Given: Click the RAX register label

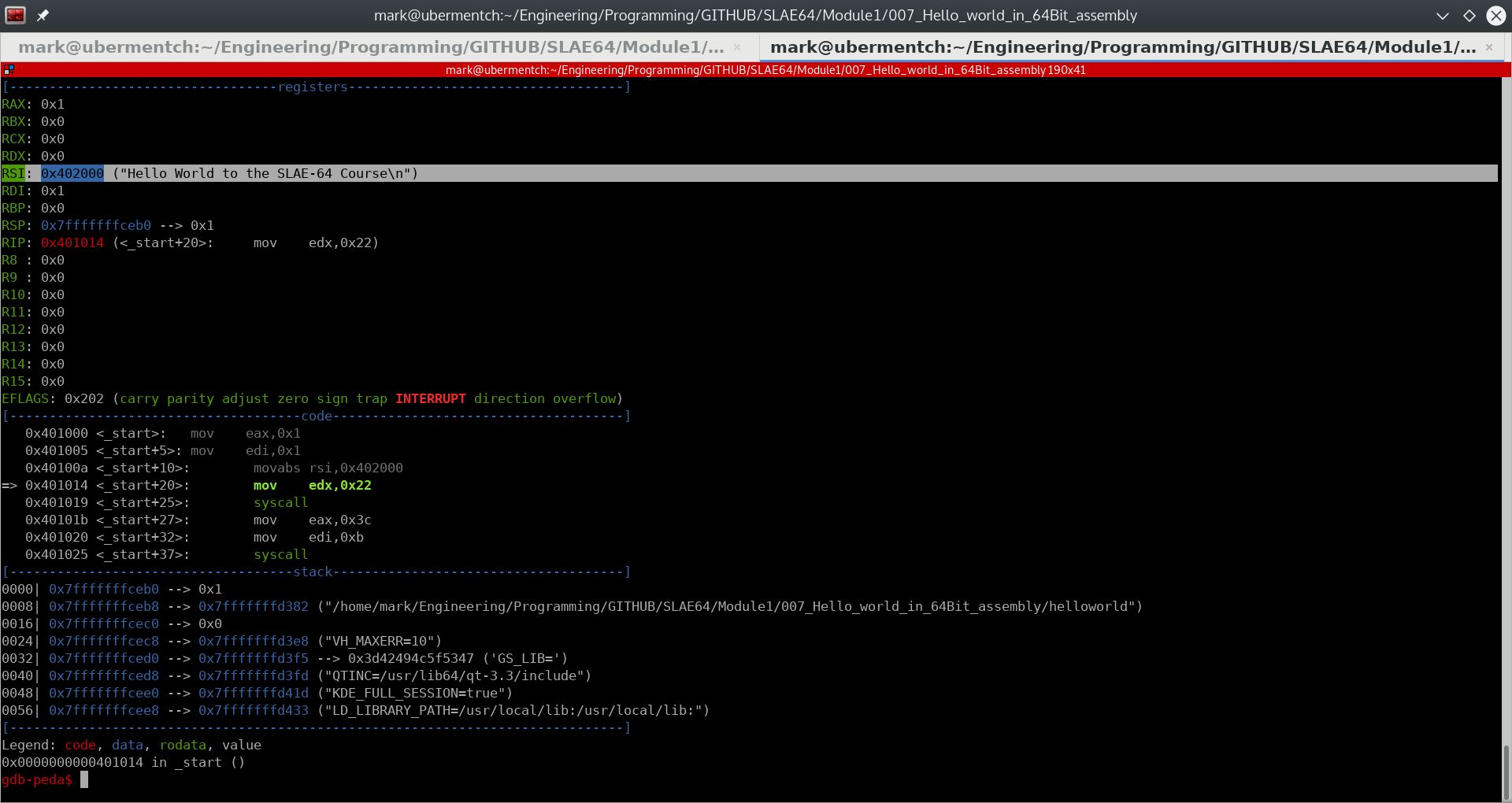Looking at the screenshot, I should click(13, 104).
